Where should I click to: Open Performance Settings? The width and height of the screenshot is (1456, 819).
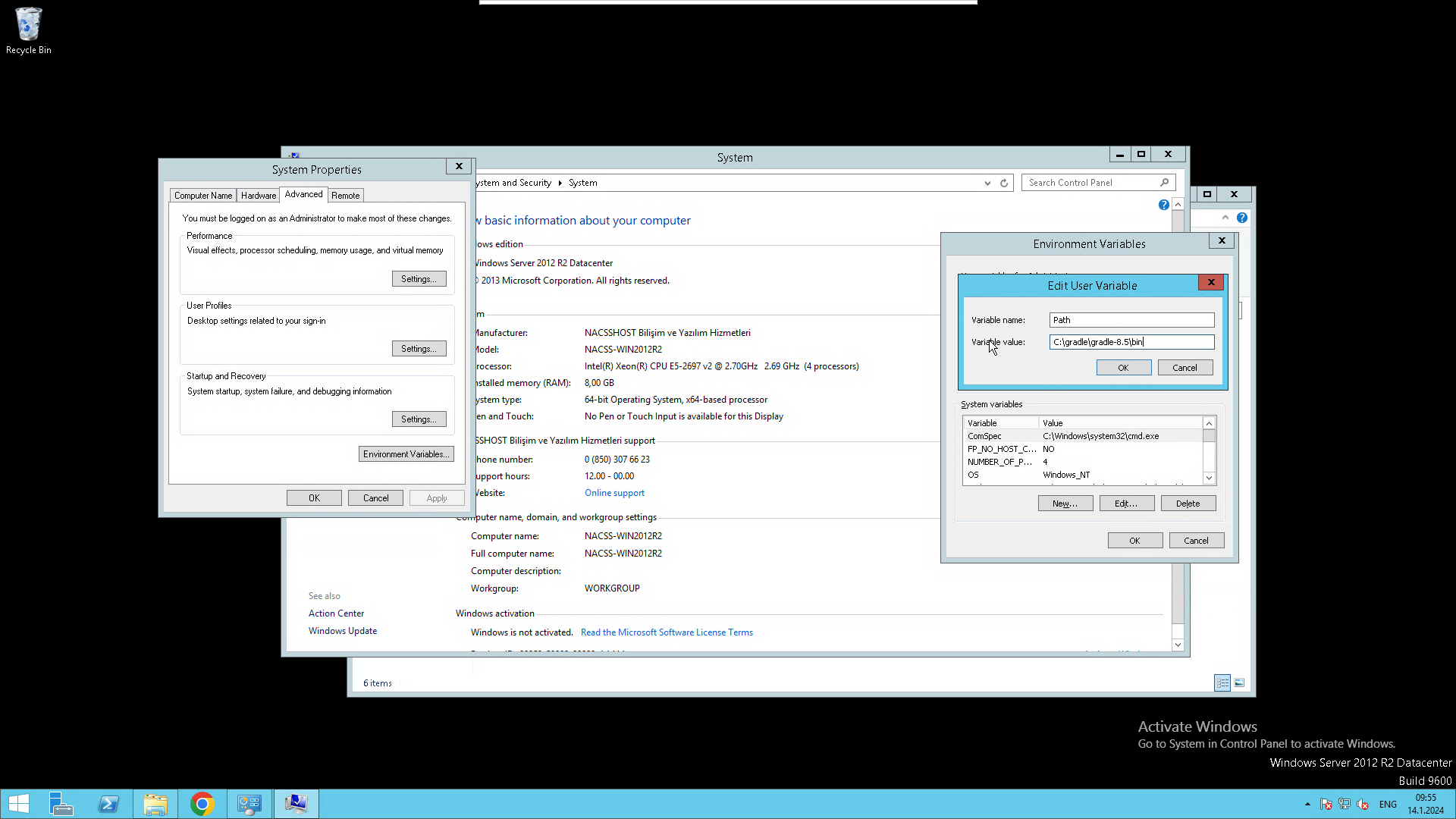tap(419, 279)
